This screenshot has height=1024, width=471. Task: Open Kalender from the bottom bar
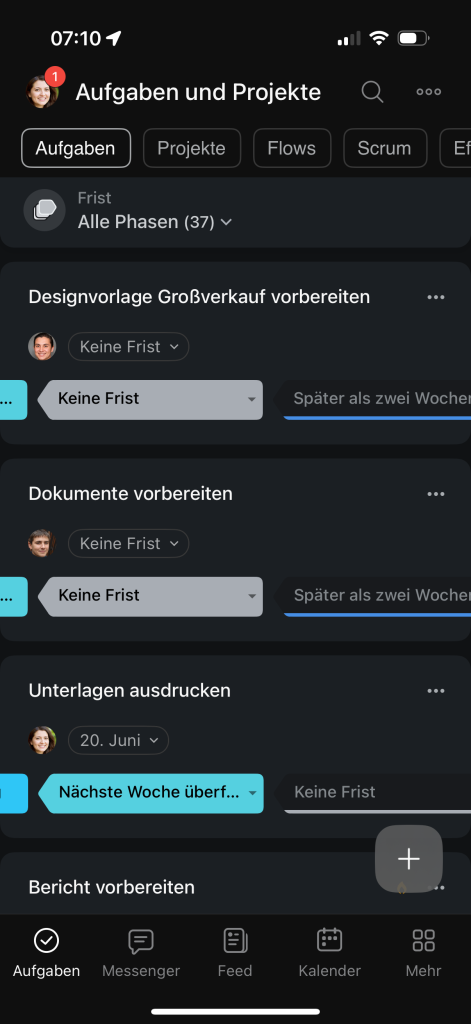click(x=329, y=953)
